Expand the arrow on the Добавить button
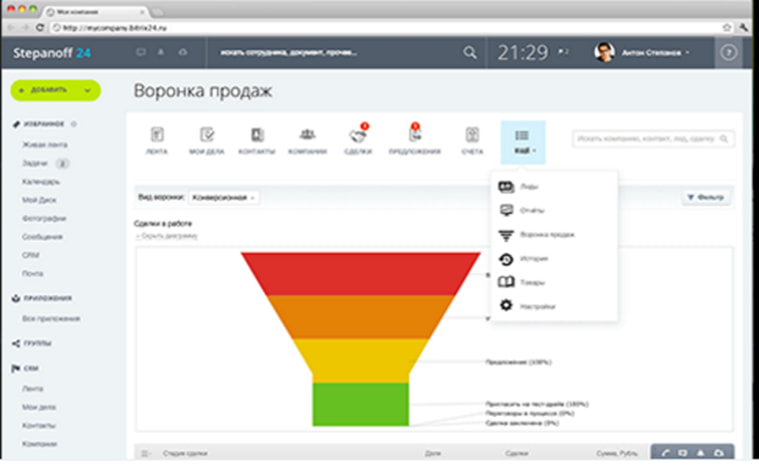The height and width of the screenshot is (470, 759). click(x=88, y=91)
